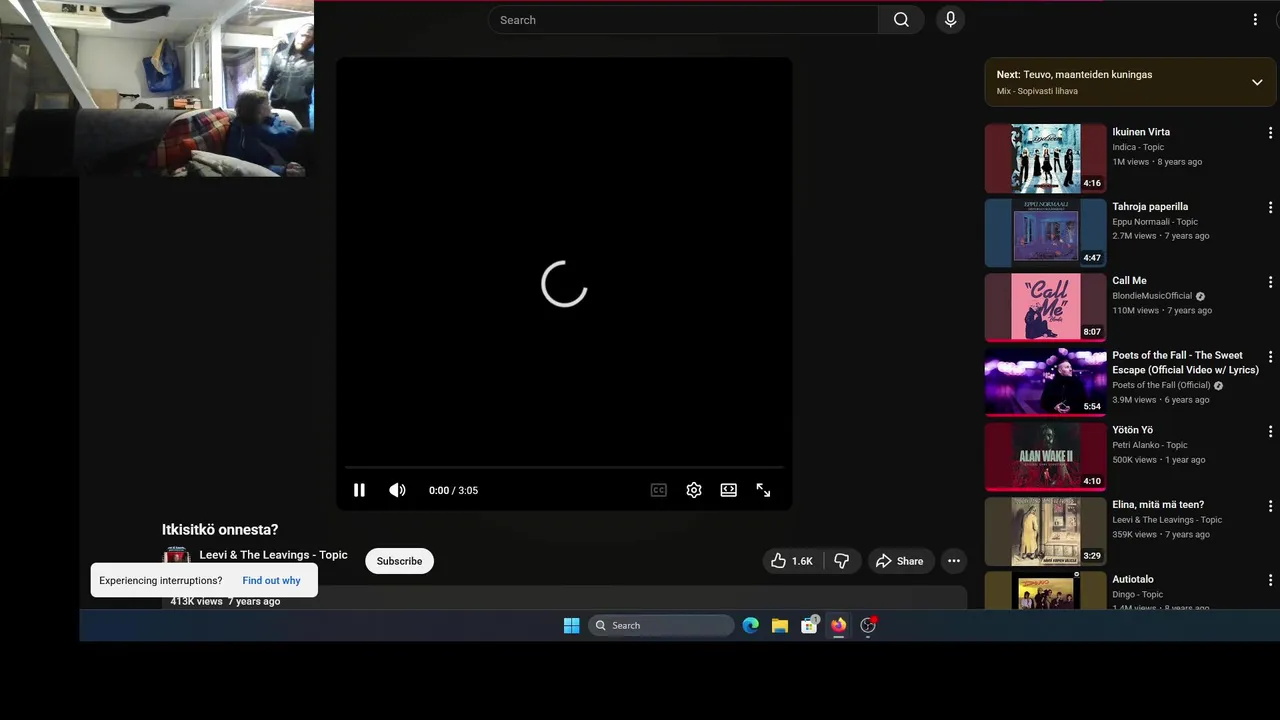Open the options menu for Tahroja paperilla

pos(1270,208)
